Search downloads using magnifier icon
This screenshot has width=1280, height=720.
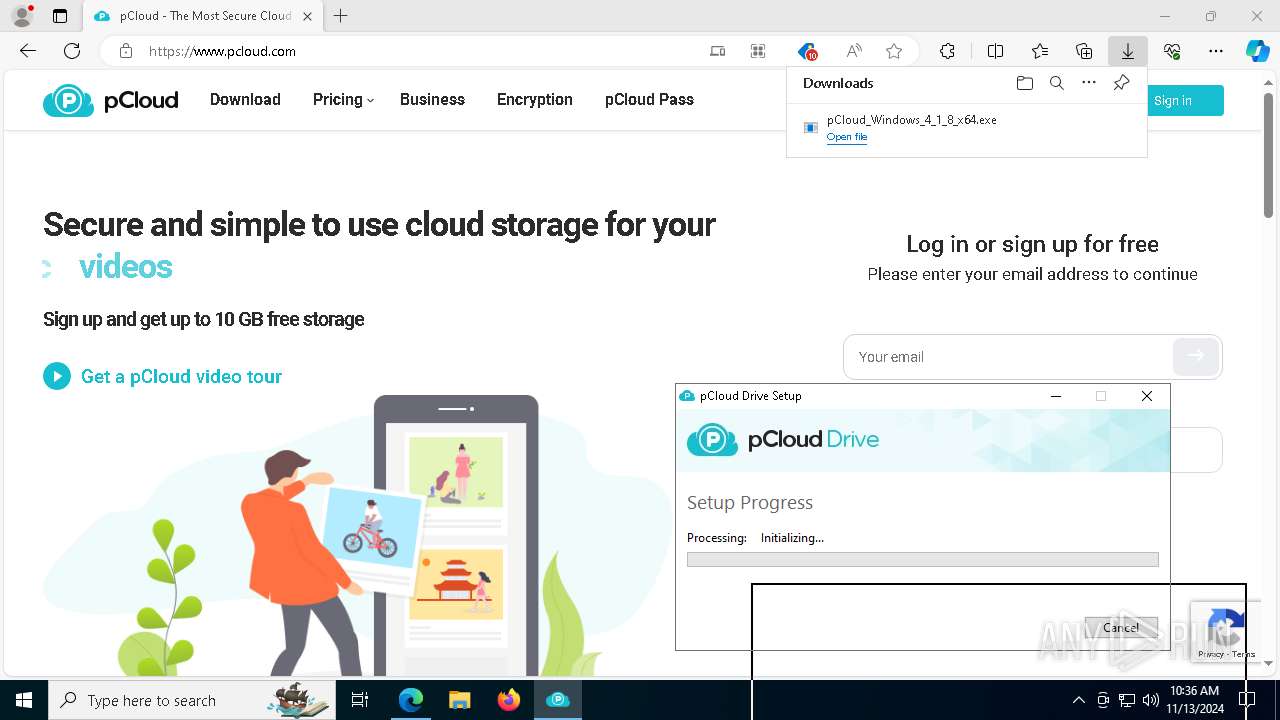pyautogui.click(x=1056, y=83)
